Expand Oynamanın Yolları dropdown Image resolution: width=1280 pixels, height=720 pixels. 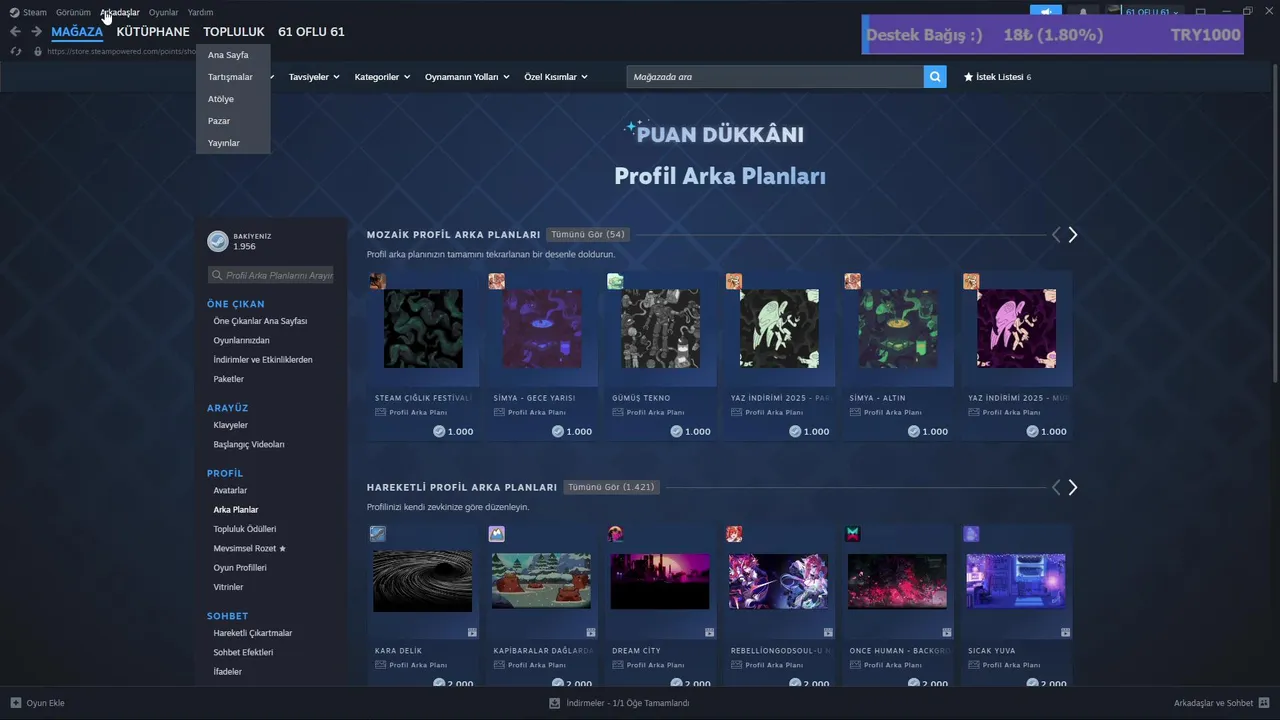[467, 77]
